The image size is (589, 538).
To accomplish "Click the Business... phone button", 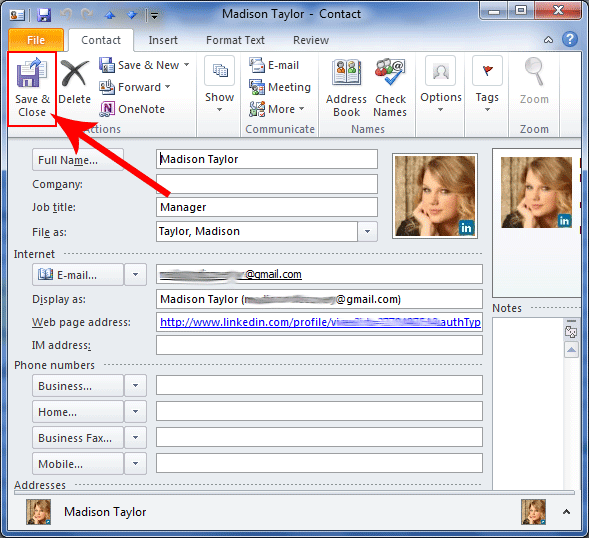I will coord(78,385).
